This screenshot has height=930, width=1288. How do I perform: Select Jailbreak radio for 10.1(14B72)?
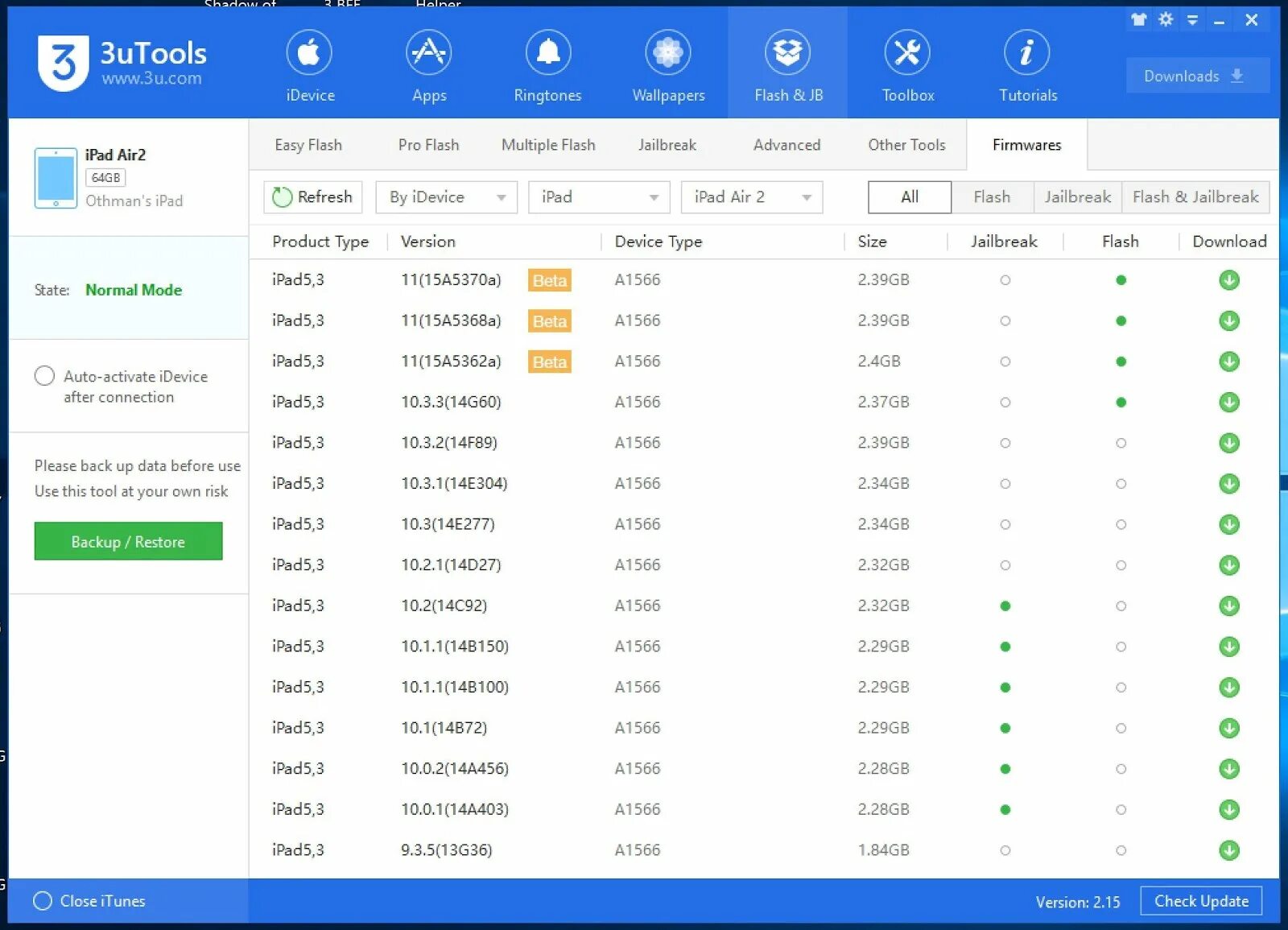coord(1005,728)
